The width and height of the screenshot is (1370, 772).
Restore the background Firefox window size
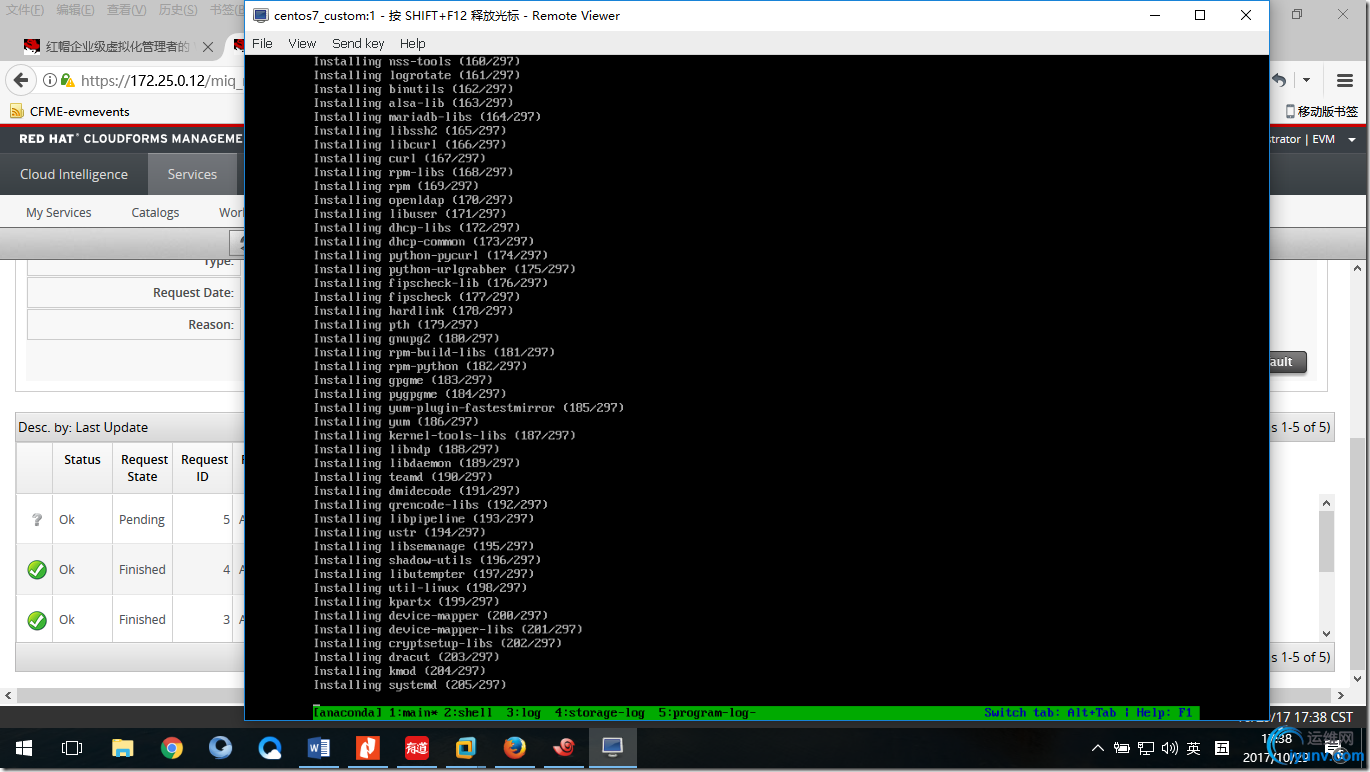[x=1297, y=15]
